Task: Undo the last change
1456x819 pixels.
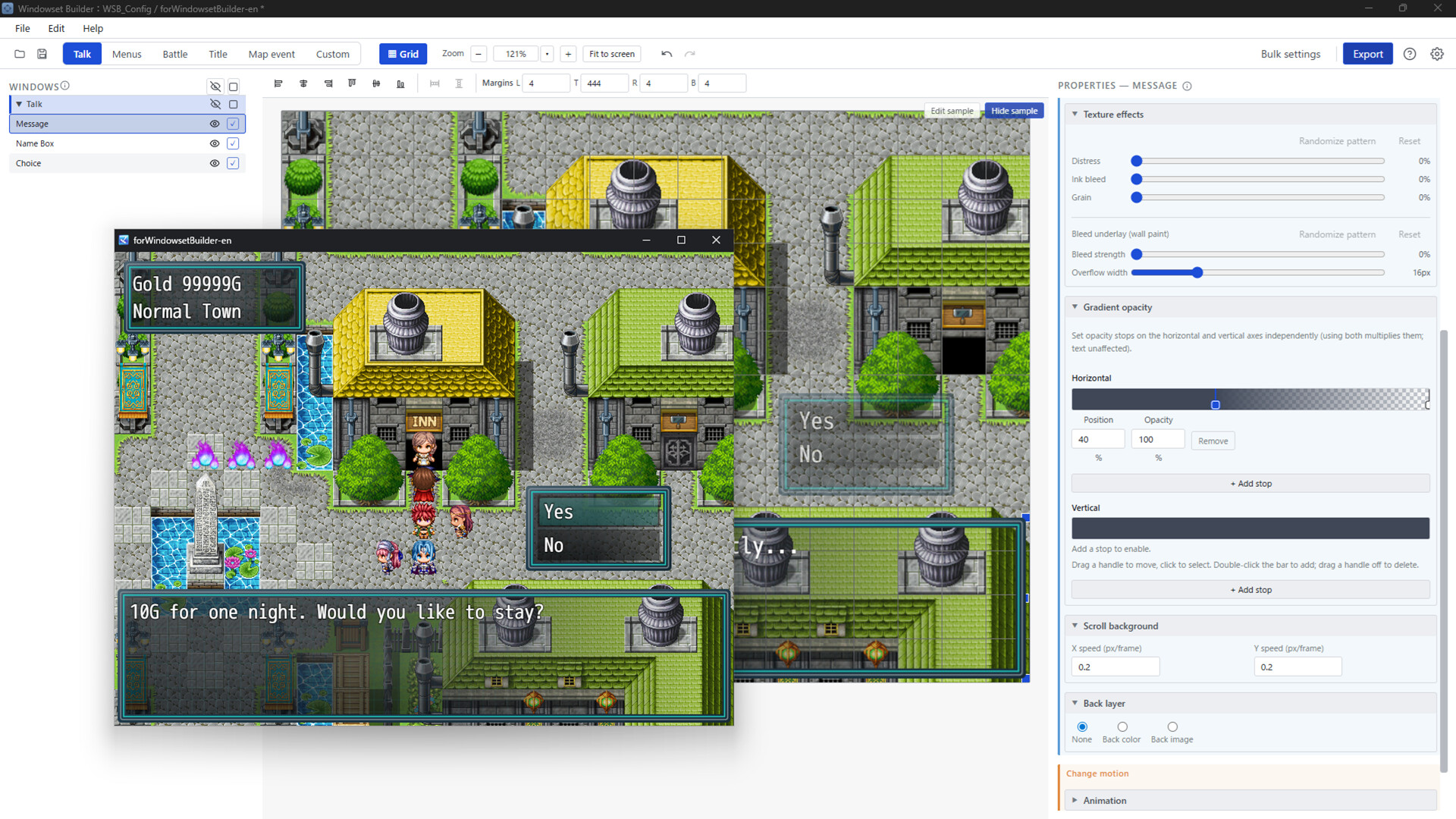Action: click(x=667, y=54)
